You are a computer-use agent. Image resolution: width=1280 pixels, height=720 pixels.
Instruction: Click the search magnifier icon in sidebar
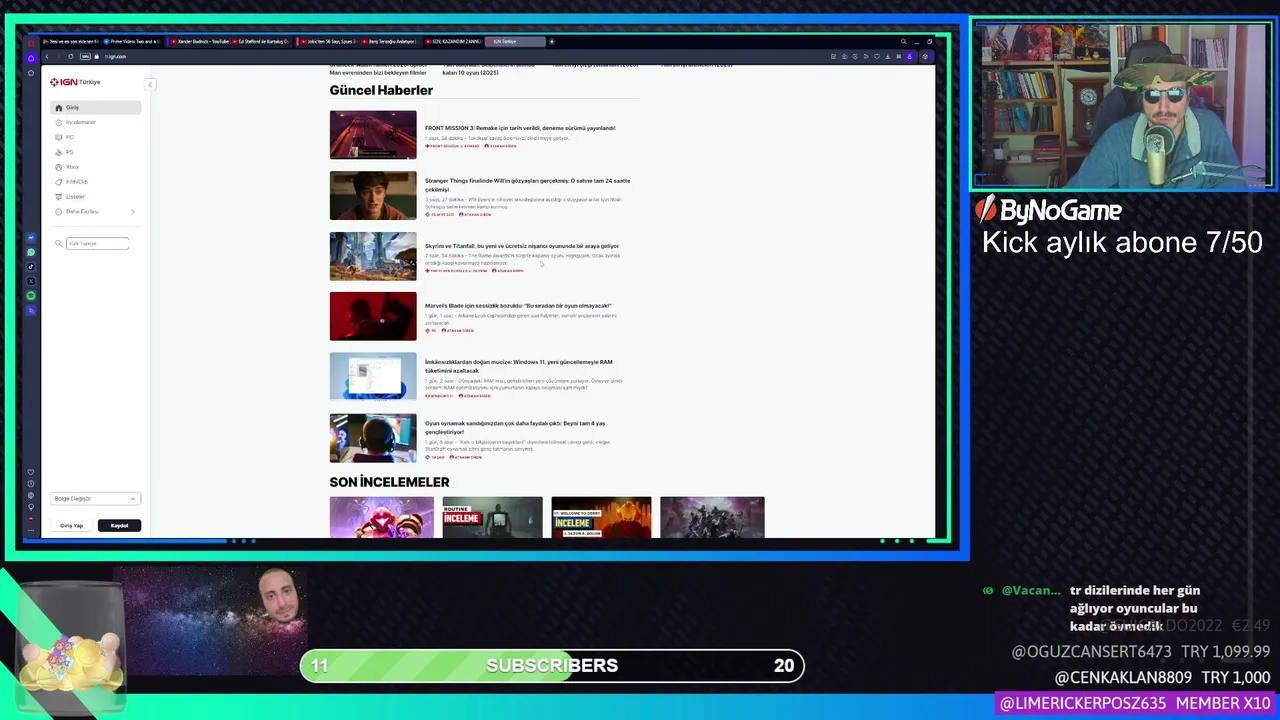click(59, 244)
